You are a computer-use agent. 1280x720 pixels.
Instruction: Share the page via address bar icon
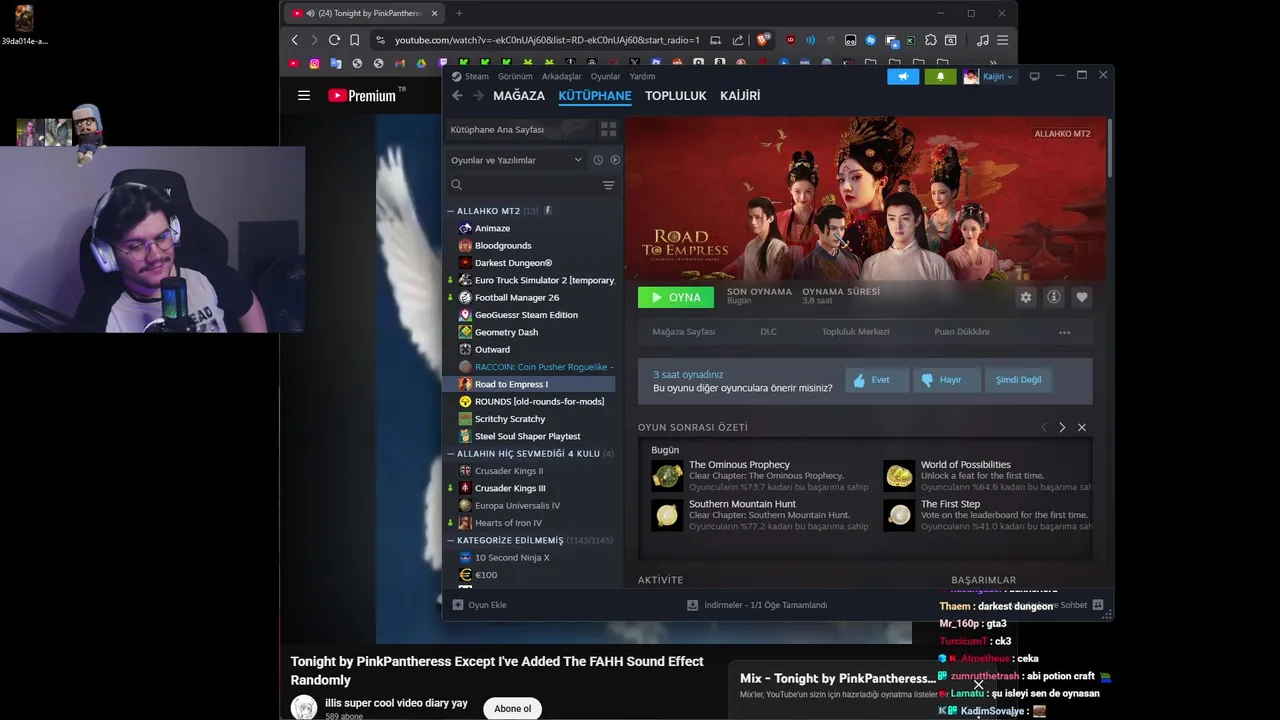click(x=738, y=40)
